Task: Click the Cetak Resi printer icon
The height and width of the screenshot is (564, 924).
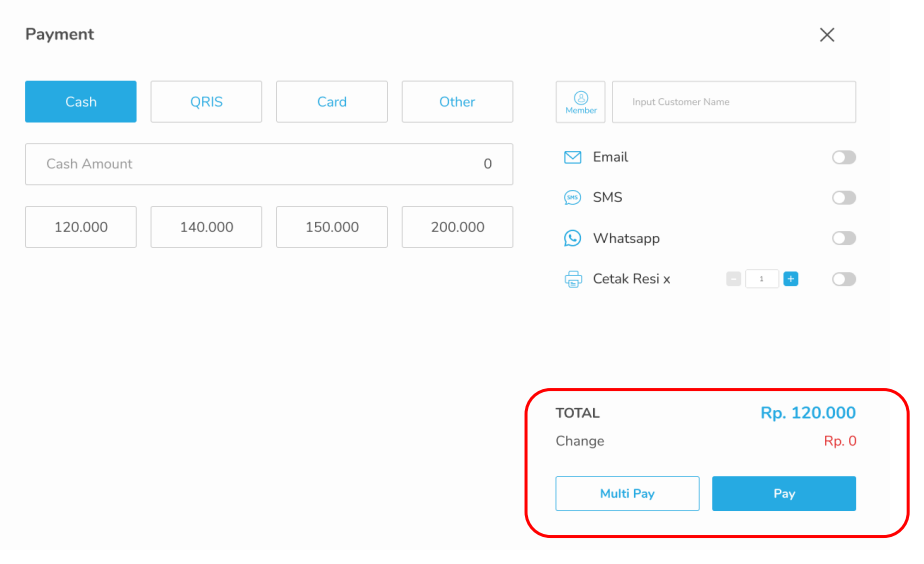Action: coord(573,280)
